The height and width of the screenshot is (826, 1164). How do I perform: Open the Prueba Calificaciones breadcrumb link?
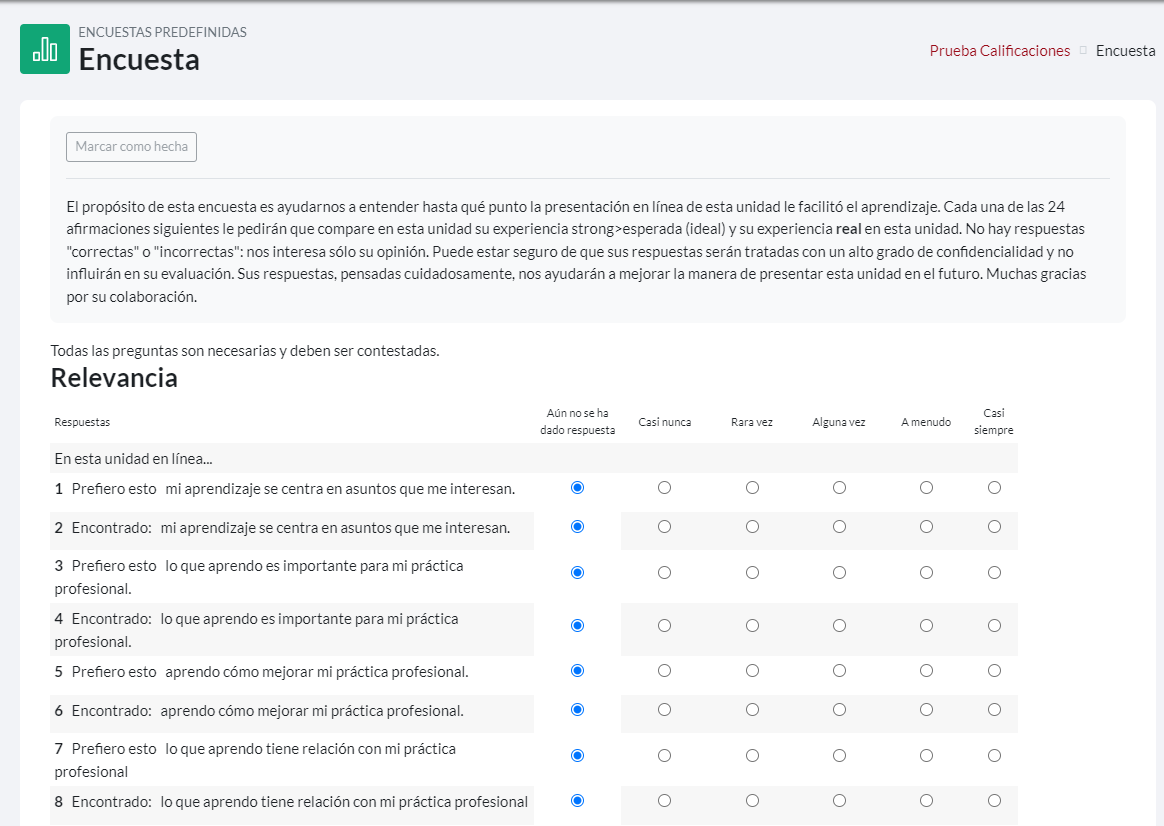999,51
